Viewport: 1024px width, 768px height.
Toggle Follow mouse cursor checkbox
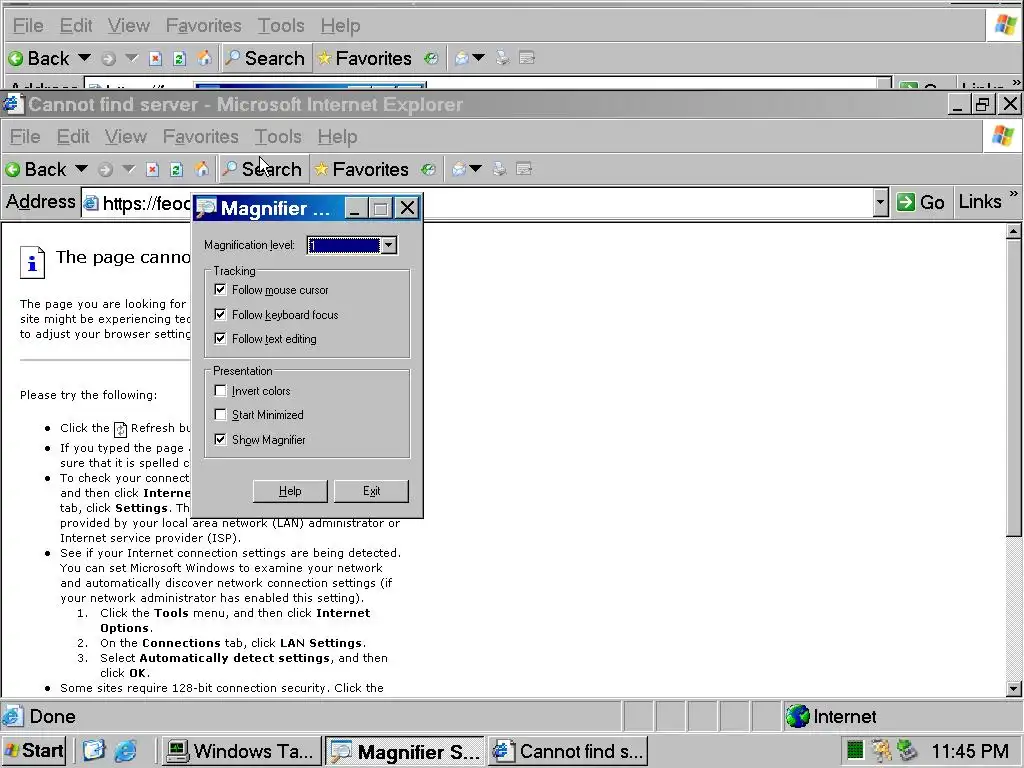(220, 289)
